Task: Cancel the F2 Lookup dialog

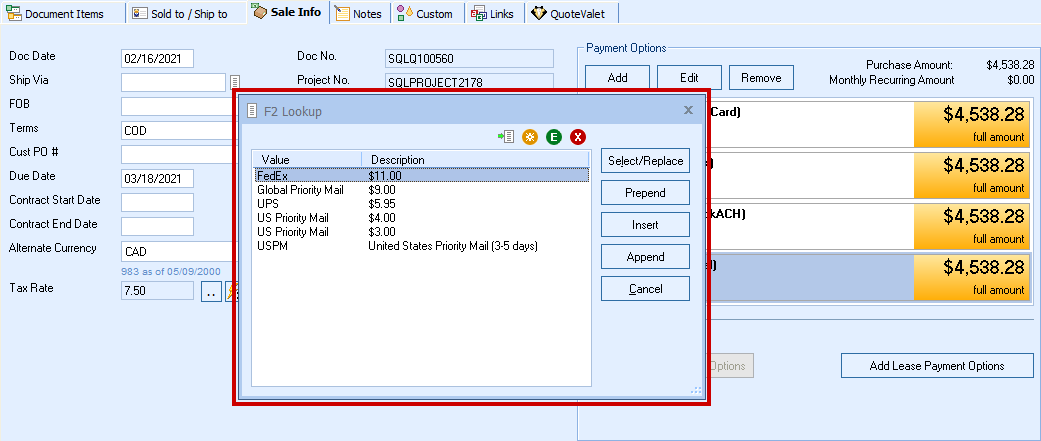Action: (x=645, y=289)
